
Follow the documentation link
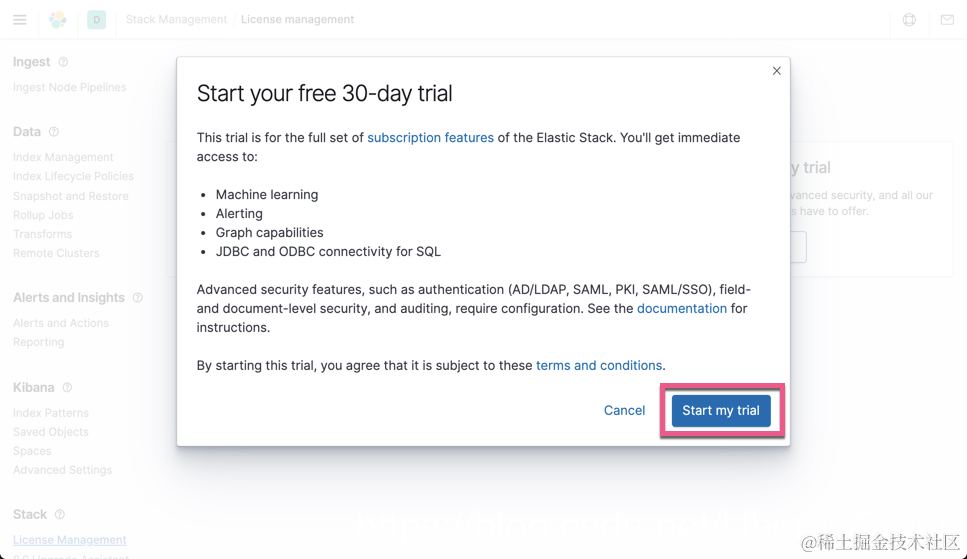coord(682,308)
